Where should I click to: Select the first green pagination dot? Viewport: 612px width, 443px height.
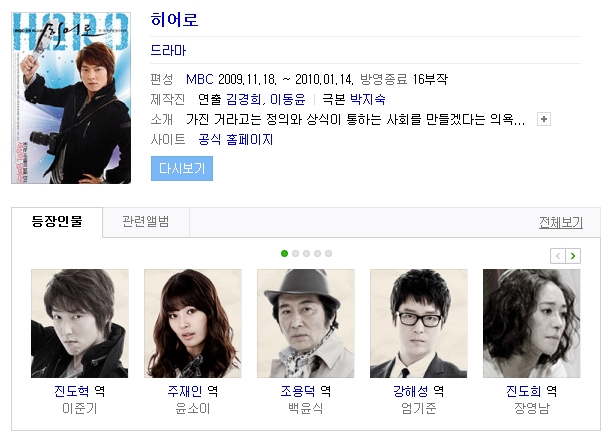[285, 254]
